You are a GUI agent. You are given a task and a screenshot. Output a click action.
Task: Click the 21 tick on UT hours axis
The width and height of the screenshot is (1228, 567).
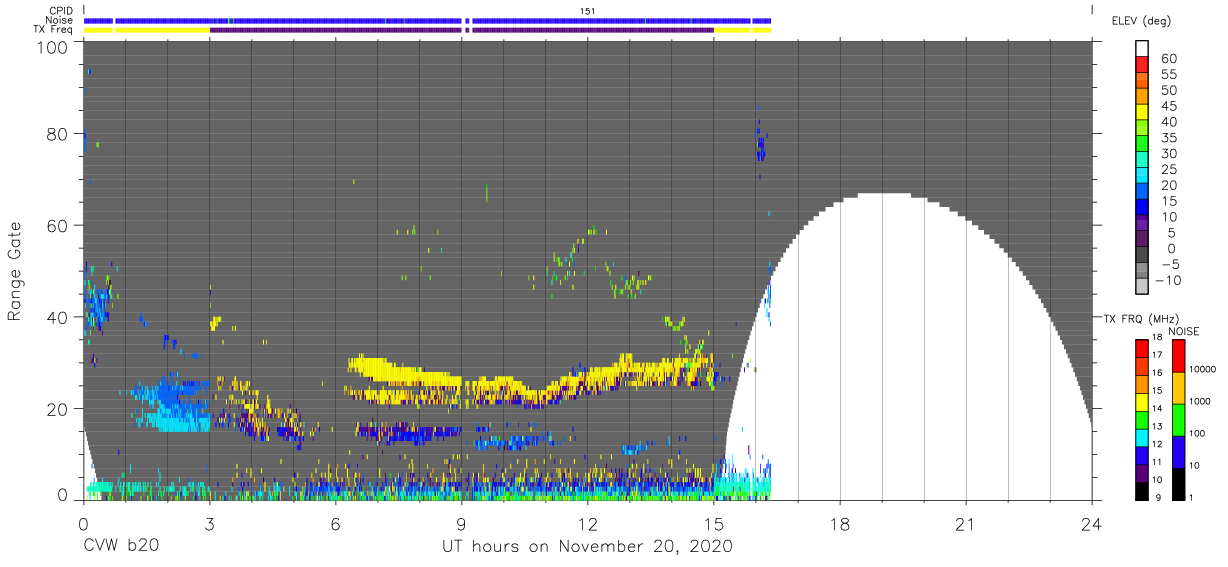pos(966,523)
